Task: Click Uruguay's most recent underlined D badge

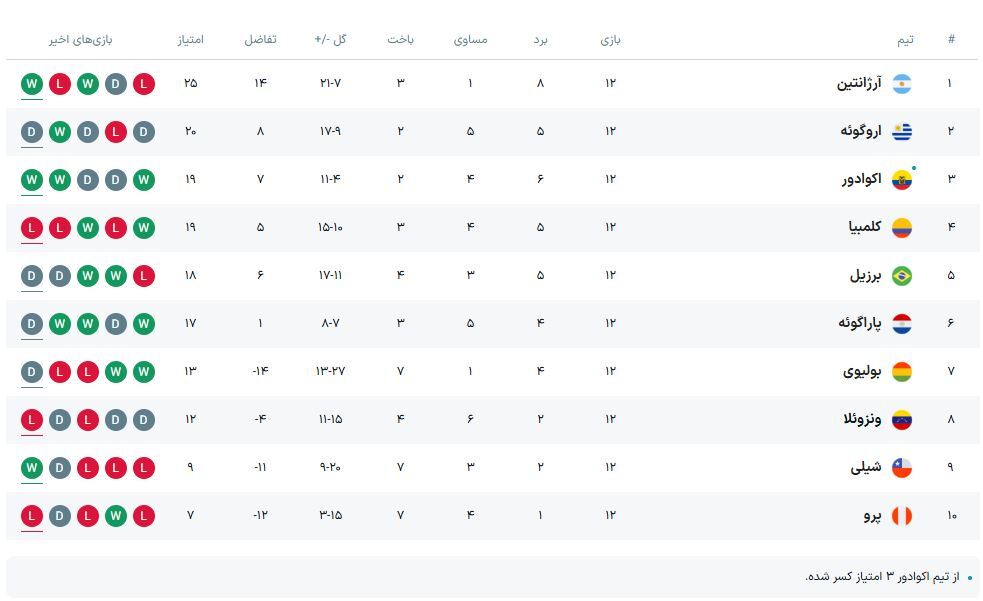Action: click(32, 132)
